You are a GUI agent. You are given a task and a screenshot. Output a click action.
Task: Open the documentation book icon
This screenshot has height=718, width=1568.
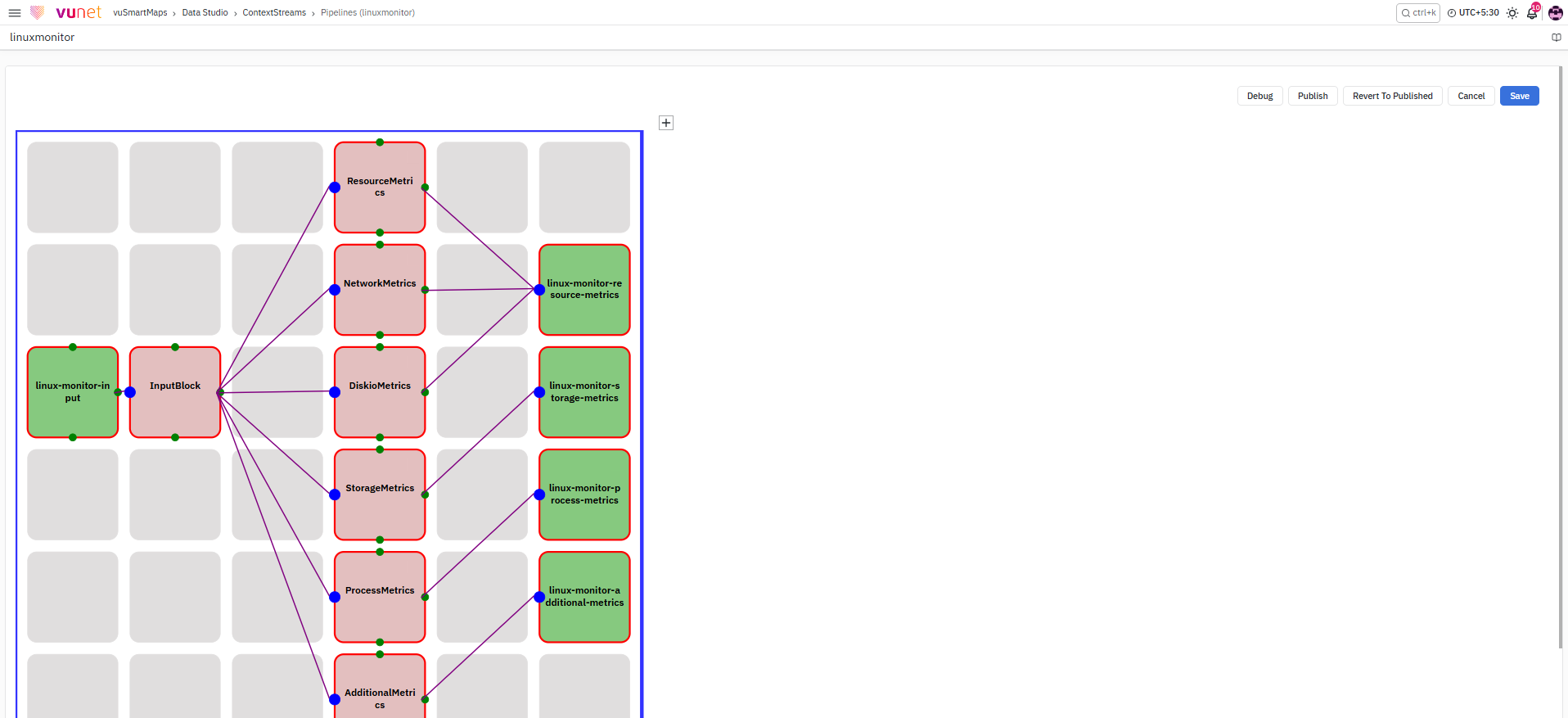tap(1557, 38)
